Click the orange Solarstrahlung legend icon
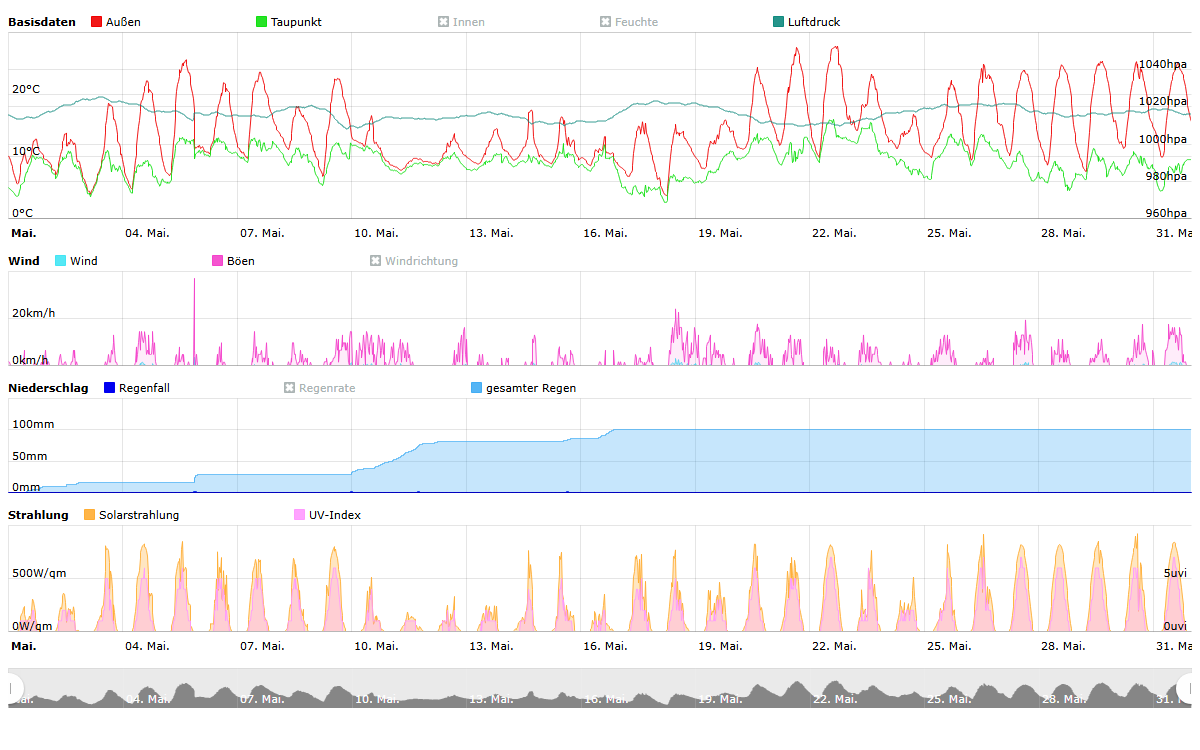1200x750 pixels. coord(90,515)
